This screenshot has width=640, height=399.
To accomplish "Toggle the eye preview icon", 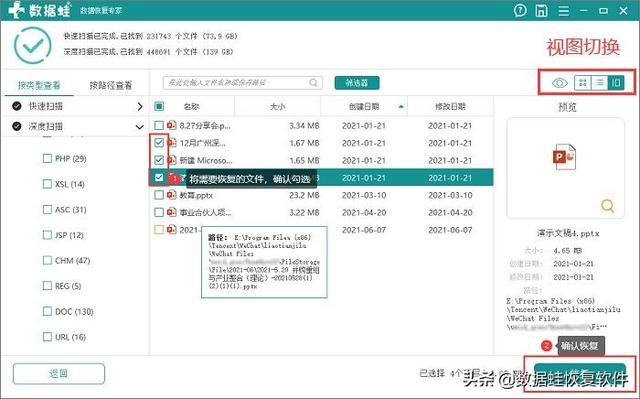I will pyautogui.click(x=560, y=83).
